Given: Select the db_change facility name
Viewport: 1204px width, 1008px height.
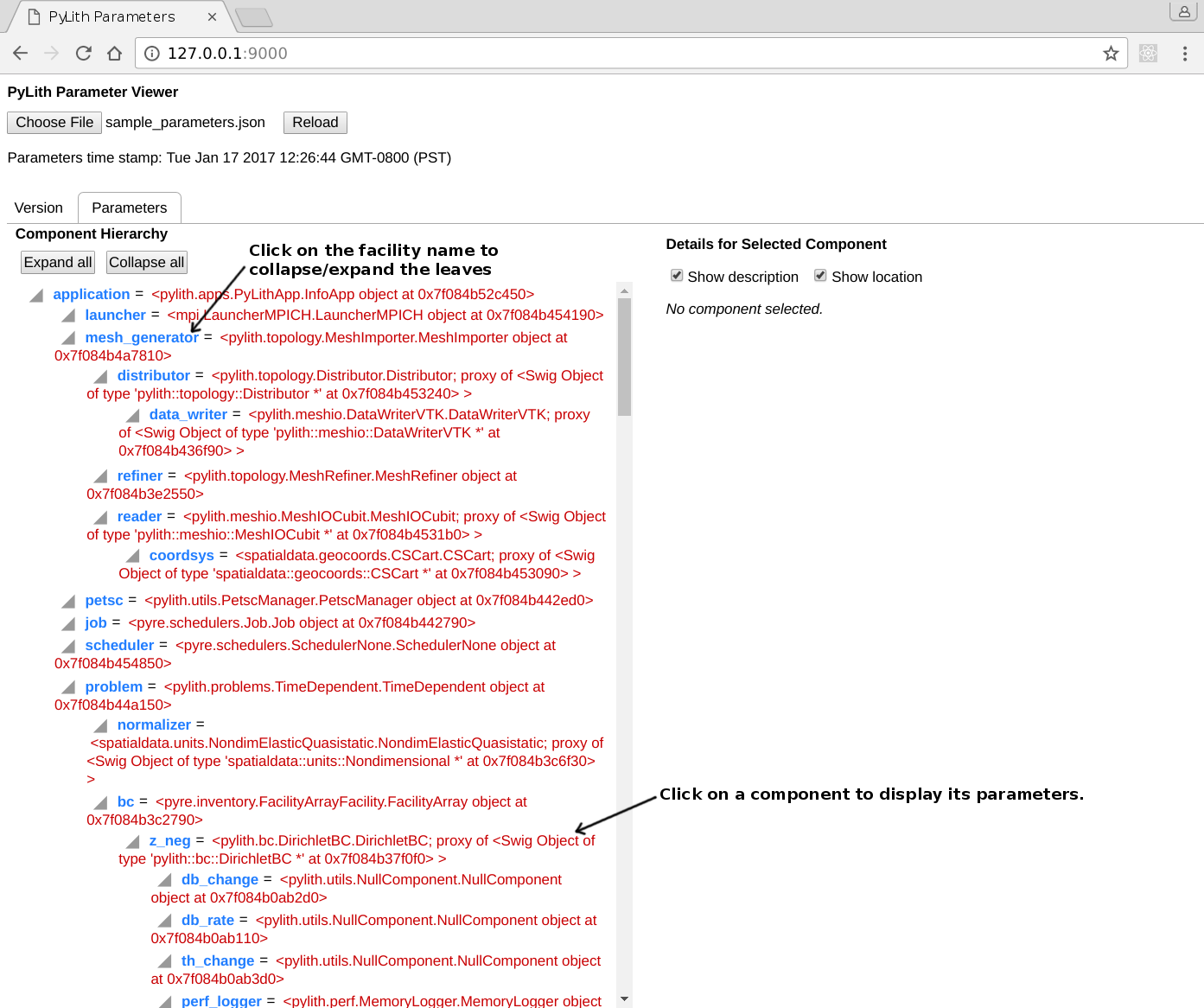Looking at the screenshot, I should [220, 879].
